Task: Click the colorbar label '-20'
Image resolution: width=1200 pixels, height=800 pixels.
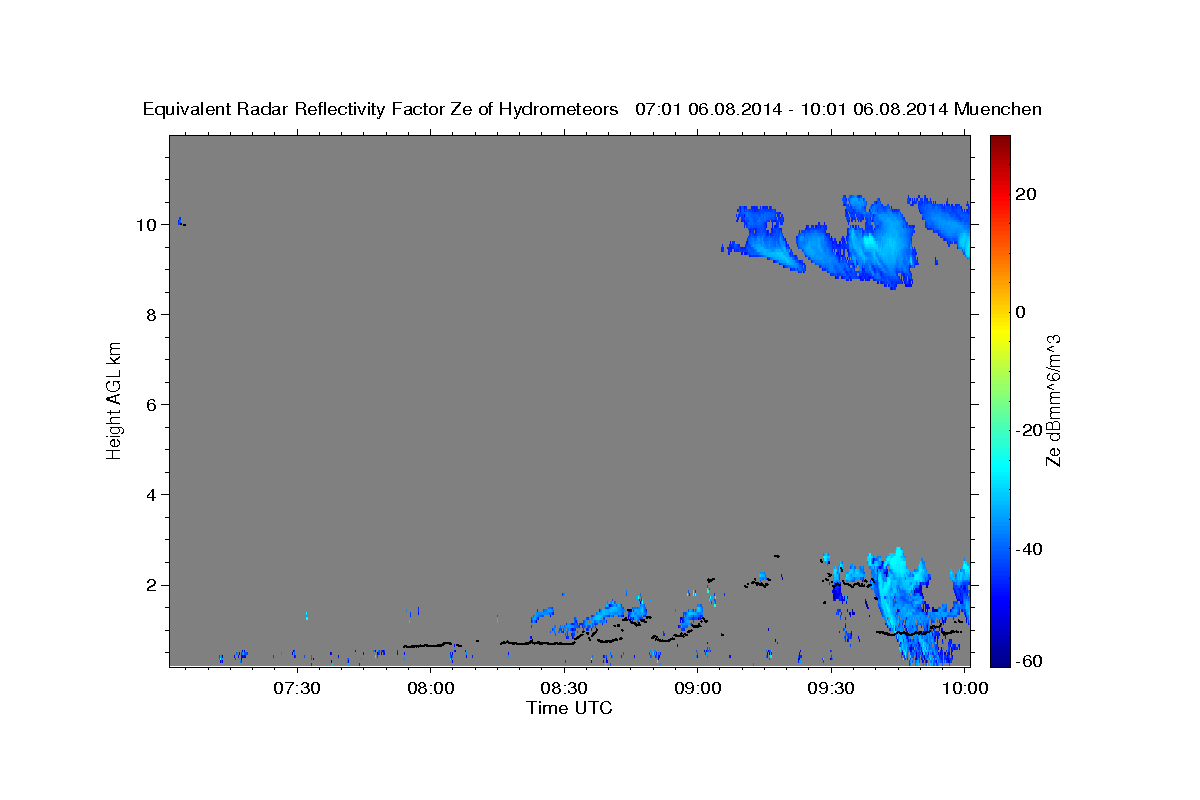Action: 1028,430
